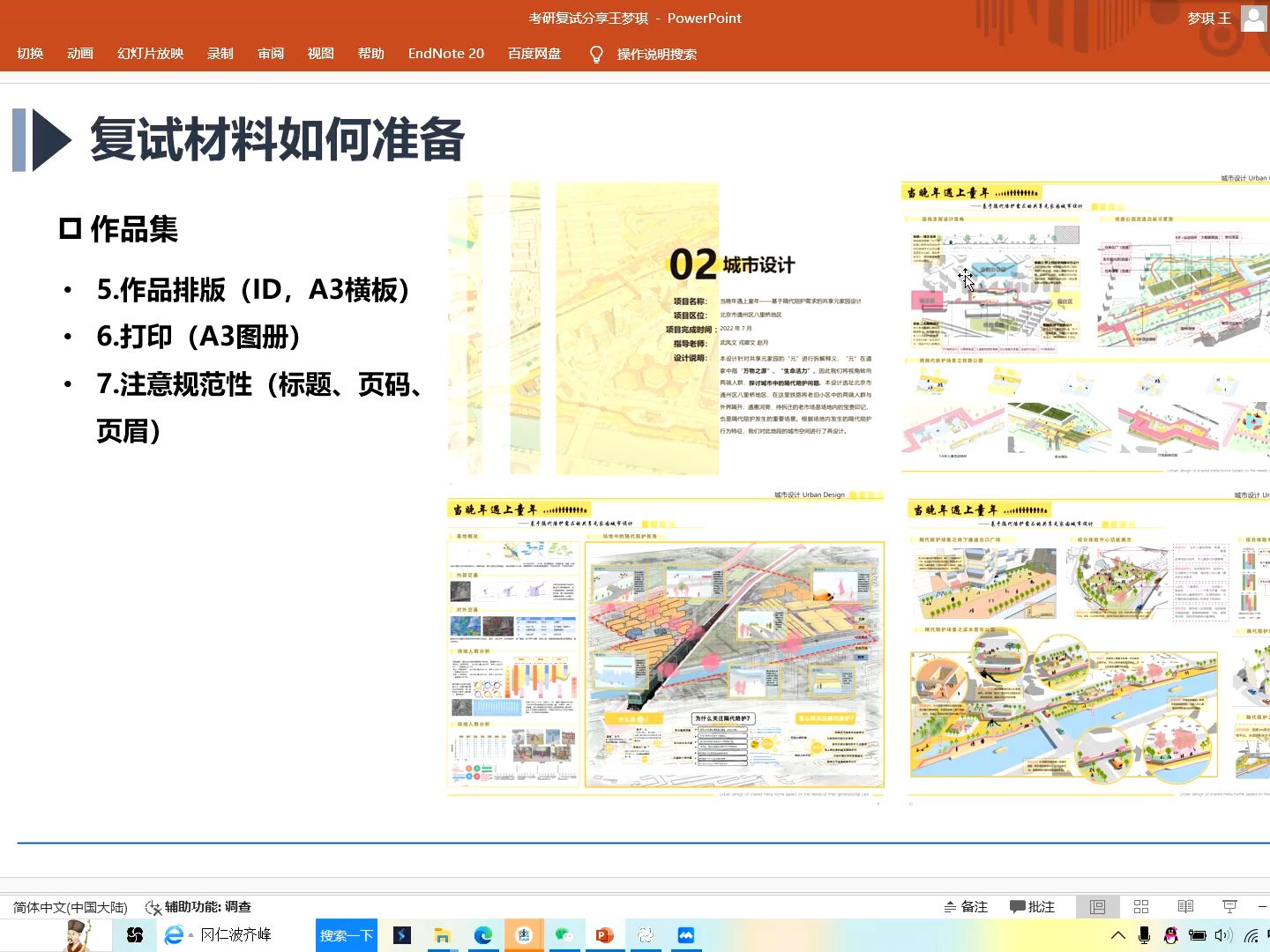Open the 百度网盘 ribbon tab

534,54
